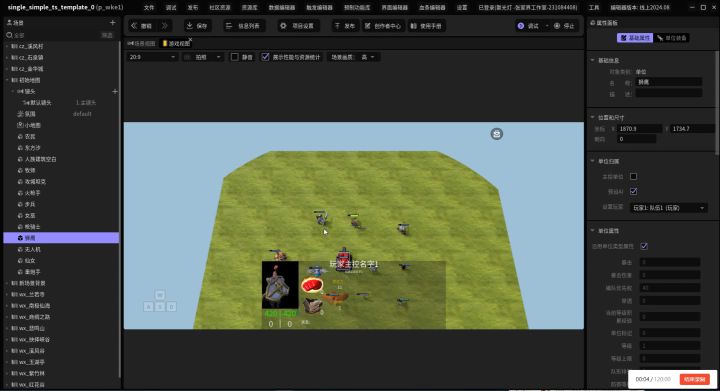
Task: Click the 筛选 filter button
Action: [107, 35]
